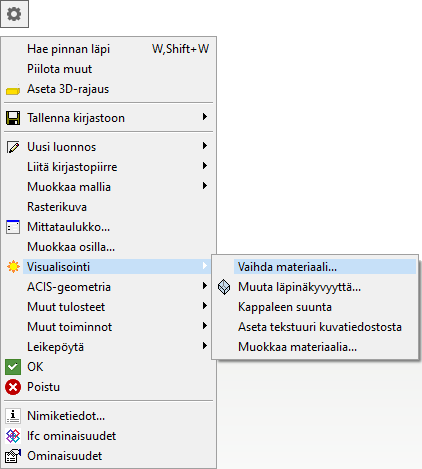Confirm with the OK entry
This screenshot has width=422, height=469.
click(x=108, y=367)
